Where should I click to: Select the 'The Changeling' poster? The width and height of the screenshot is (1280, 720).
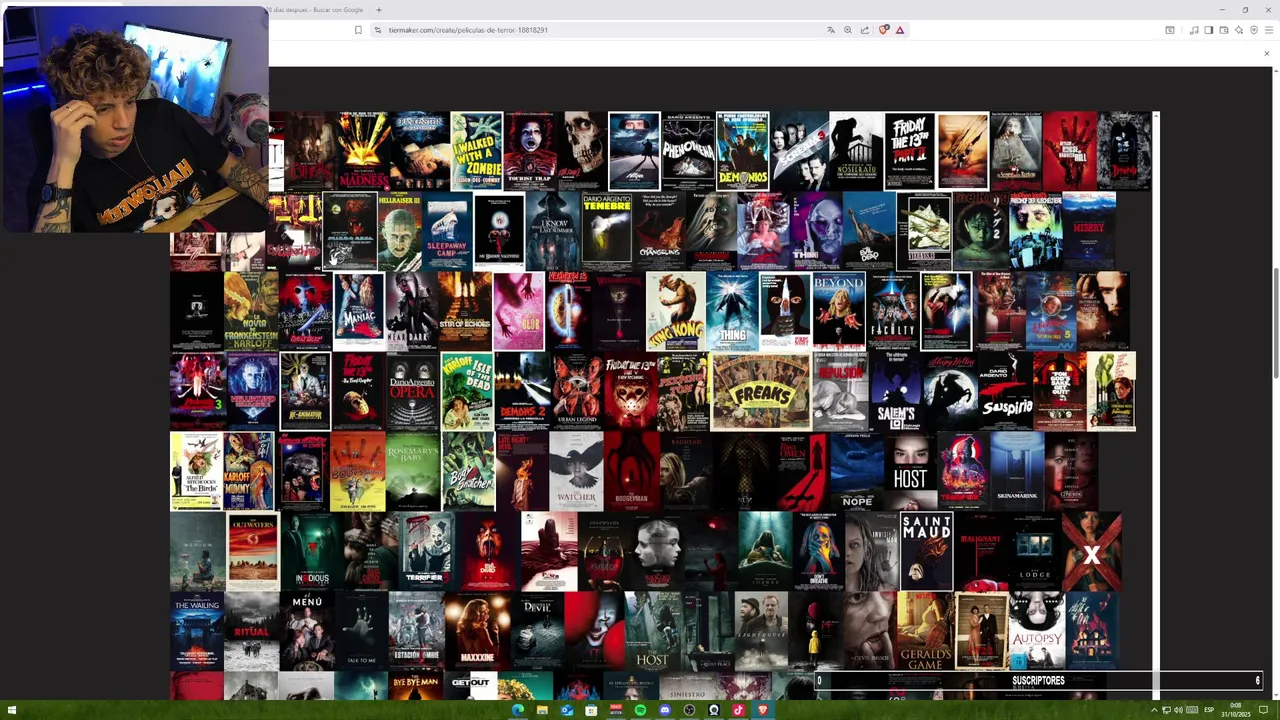tap(660, 231)
